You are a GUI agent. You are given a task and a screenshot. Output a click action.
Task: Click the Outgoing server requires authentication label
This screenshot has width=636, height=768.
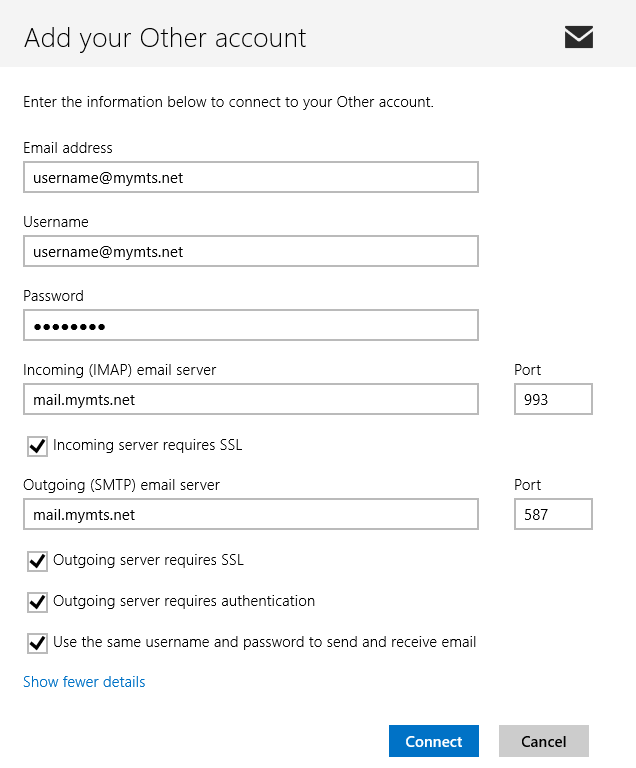click(x=184, y=601)
